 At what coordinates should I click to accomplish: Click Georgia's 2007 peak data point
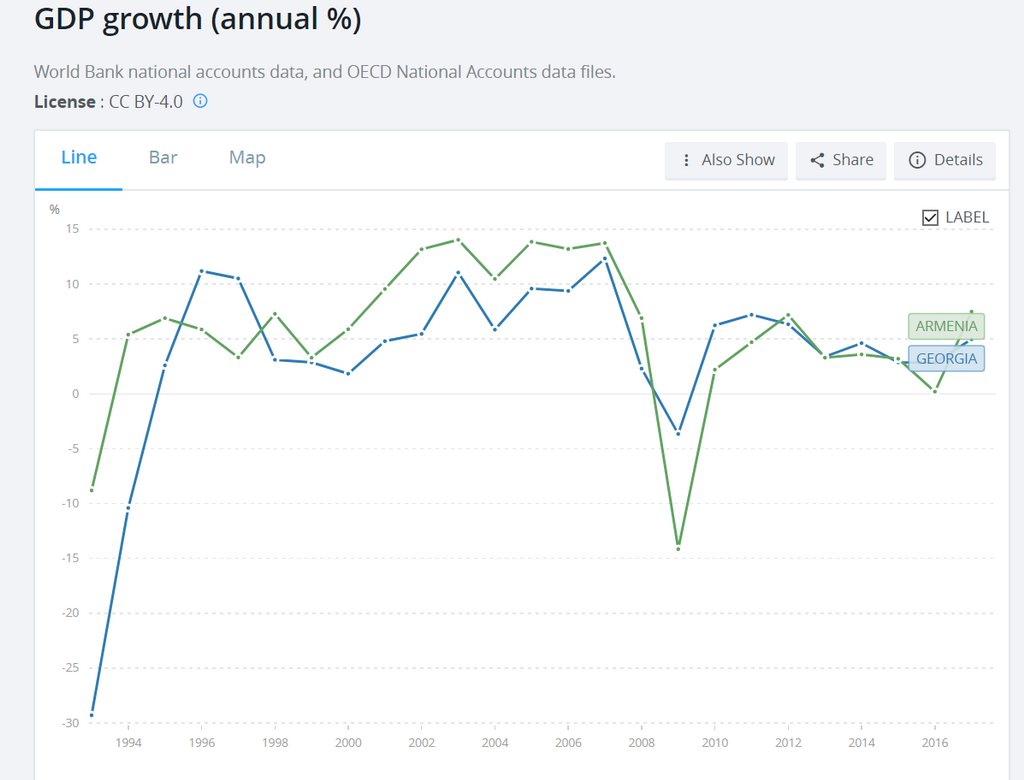(604, 259)
